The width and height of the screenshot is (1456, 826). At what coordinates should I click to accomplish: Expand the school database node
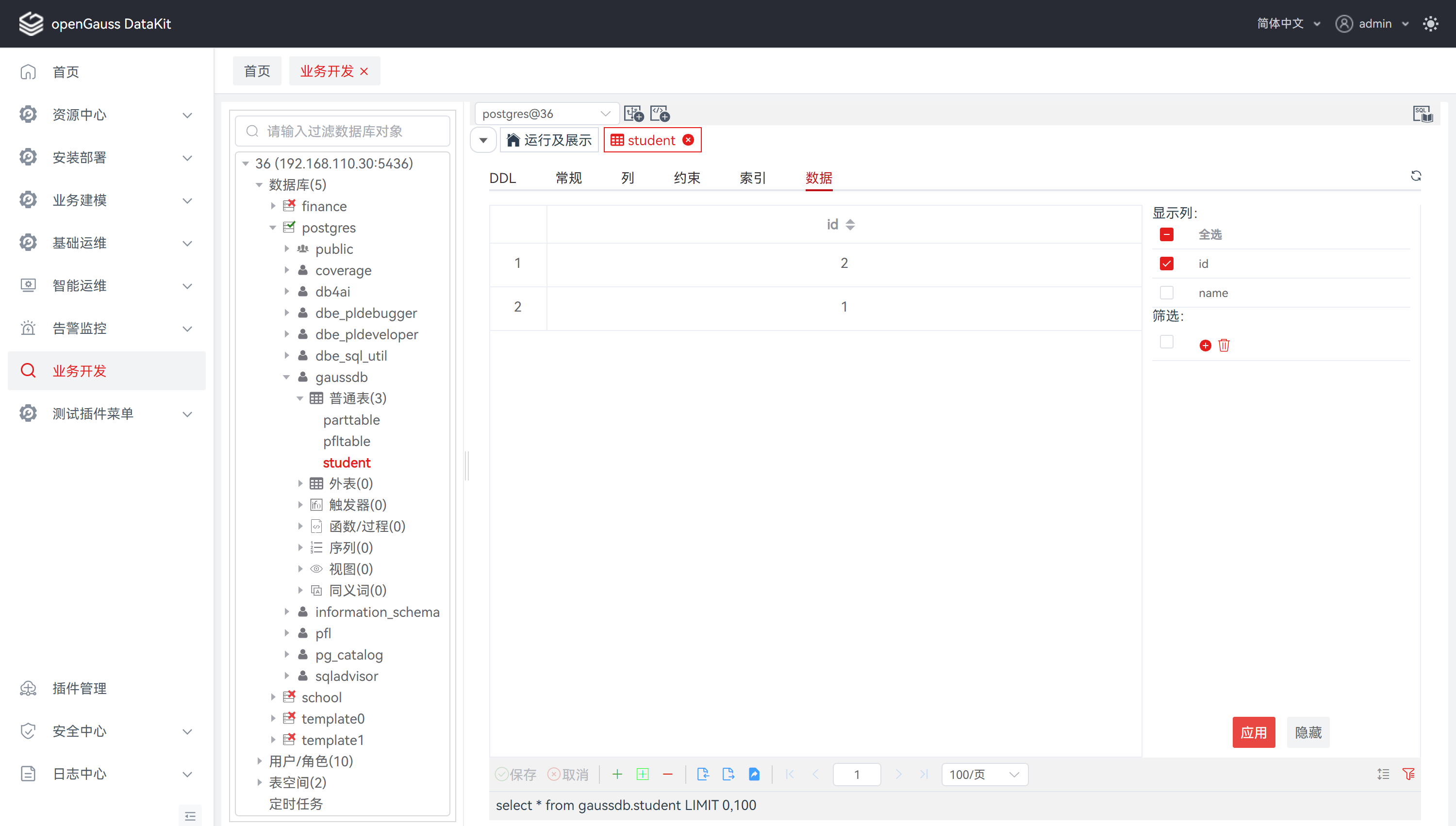pyautogui.click(x=273, y=697)
